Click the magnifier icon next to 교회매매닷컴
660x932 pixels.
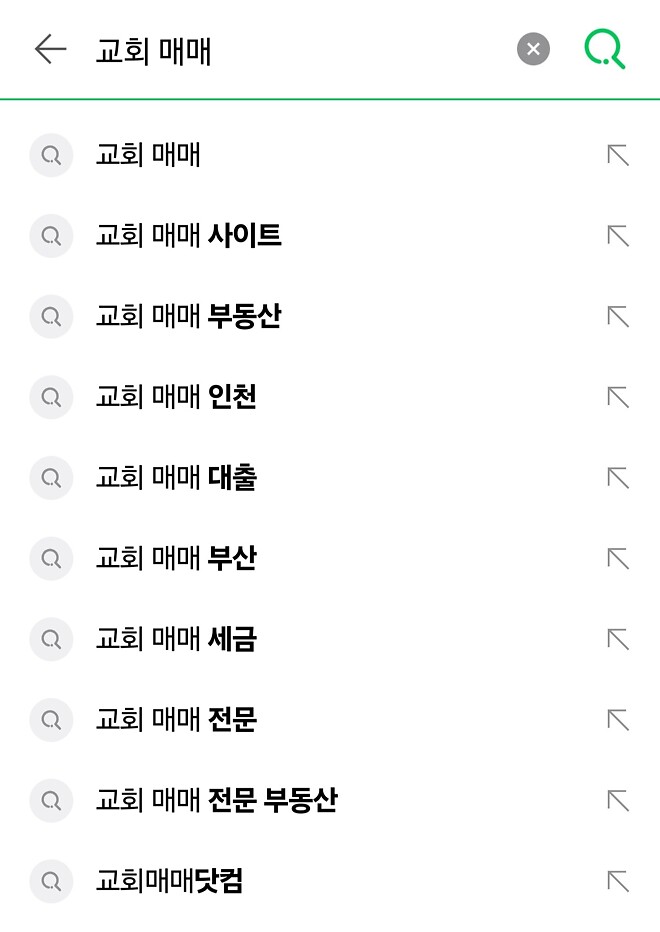[51, 882]
